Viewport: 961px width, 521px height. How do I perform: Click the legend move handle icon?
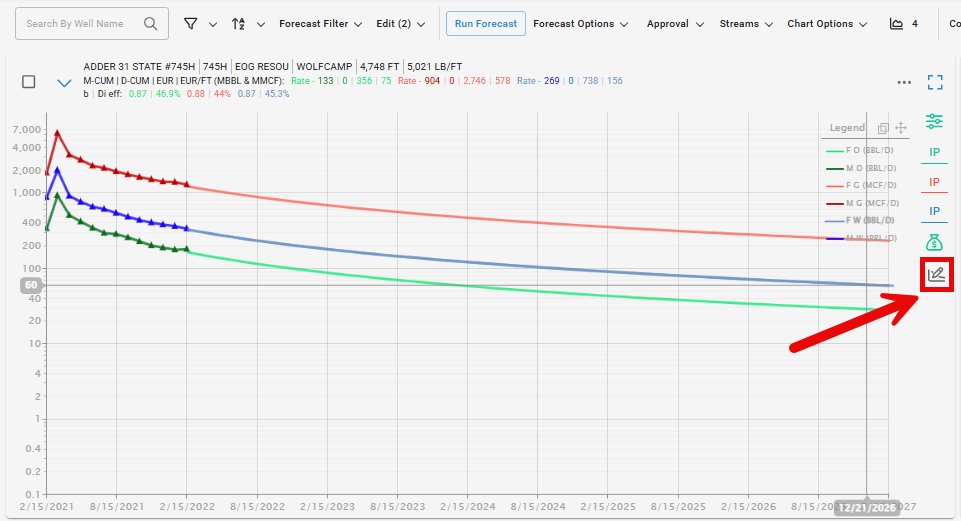900,128
